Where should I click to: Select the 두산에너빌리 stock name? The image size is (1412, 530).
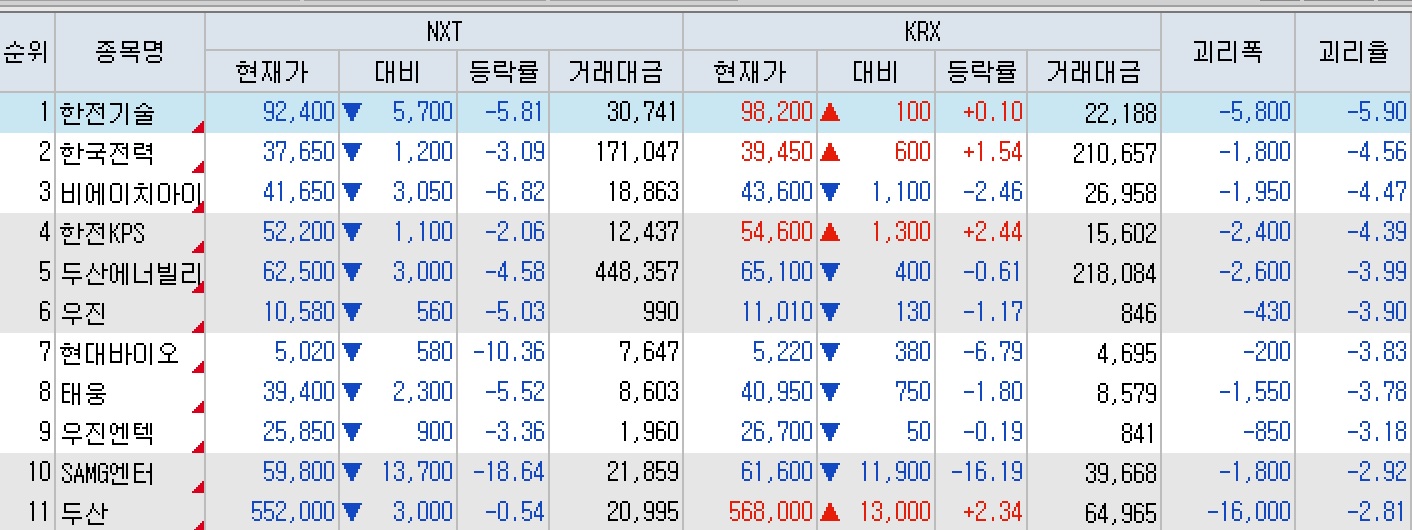click(131, 274)
